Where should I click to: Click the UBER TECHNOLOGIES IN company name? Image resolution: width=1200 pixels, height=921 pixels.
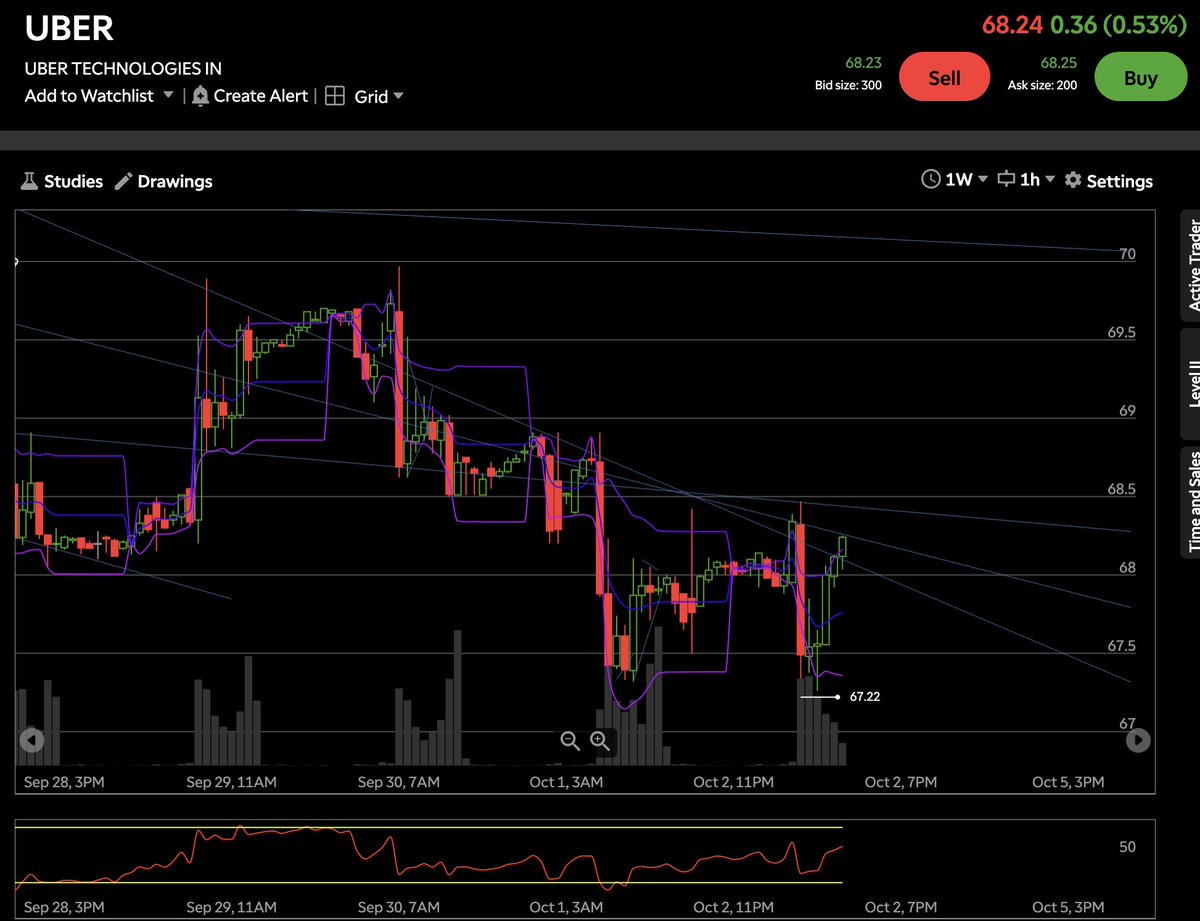point(123,68)
